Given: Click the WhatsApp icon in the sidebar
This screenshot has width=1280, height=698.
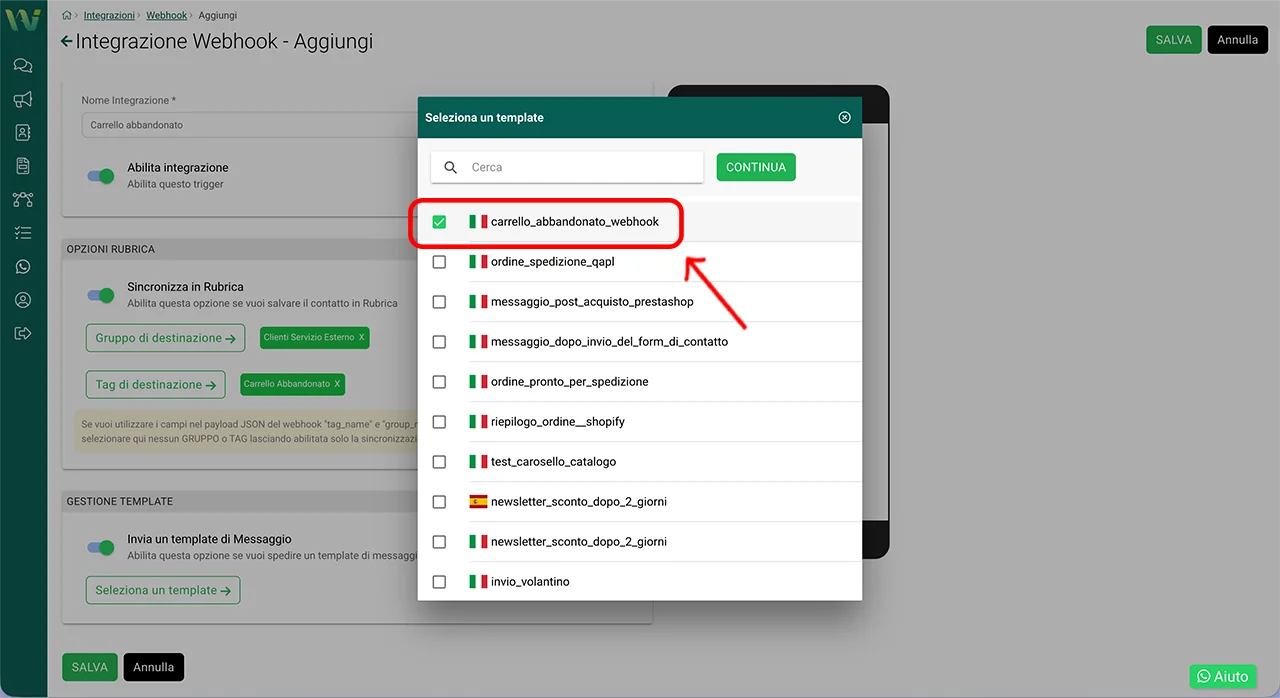Looking at the screenshot, I should coord(23,267).
